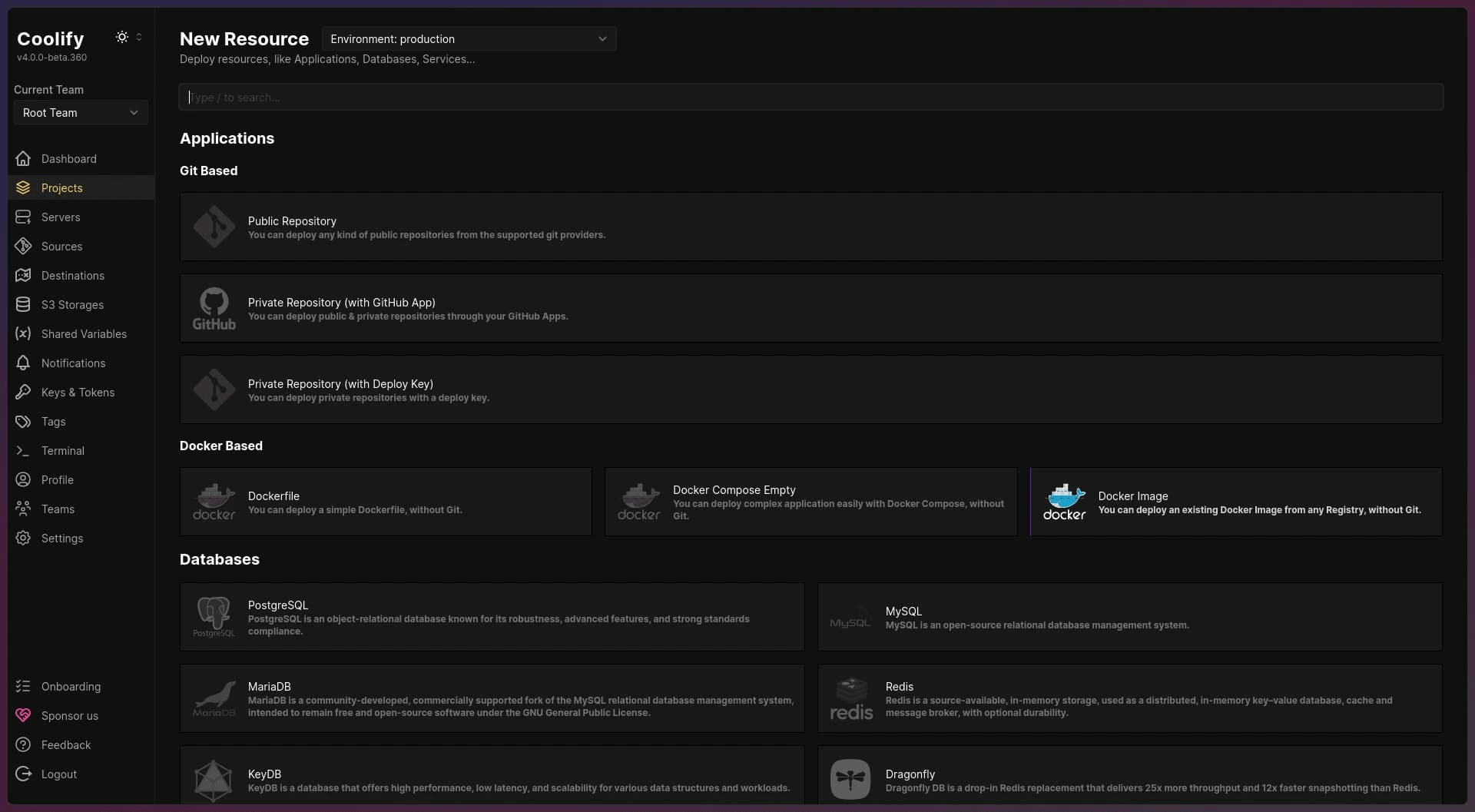Click the git icon on Deploy Key card
This screenshot has height=812, width=1475.
(214, 389)
